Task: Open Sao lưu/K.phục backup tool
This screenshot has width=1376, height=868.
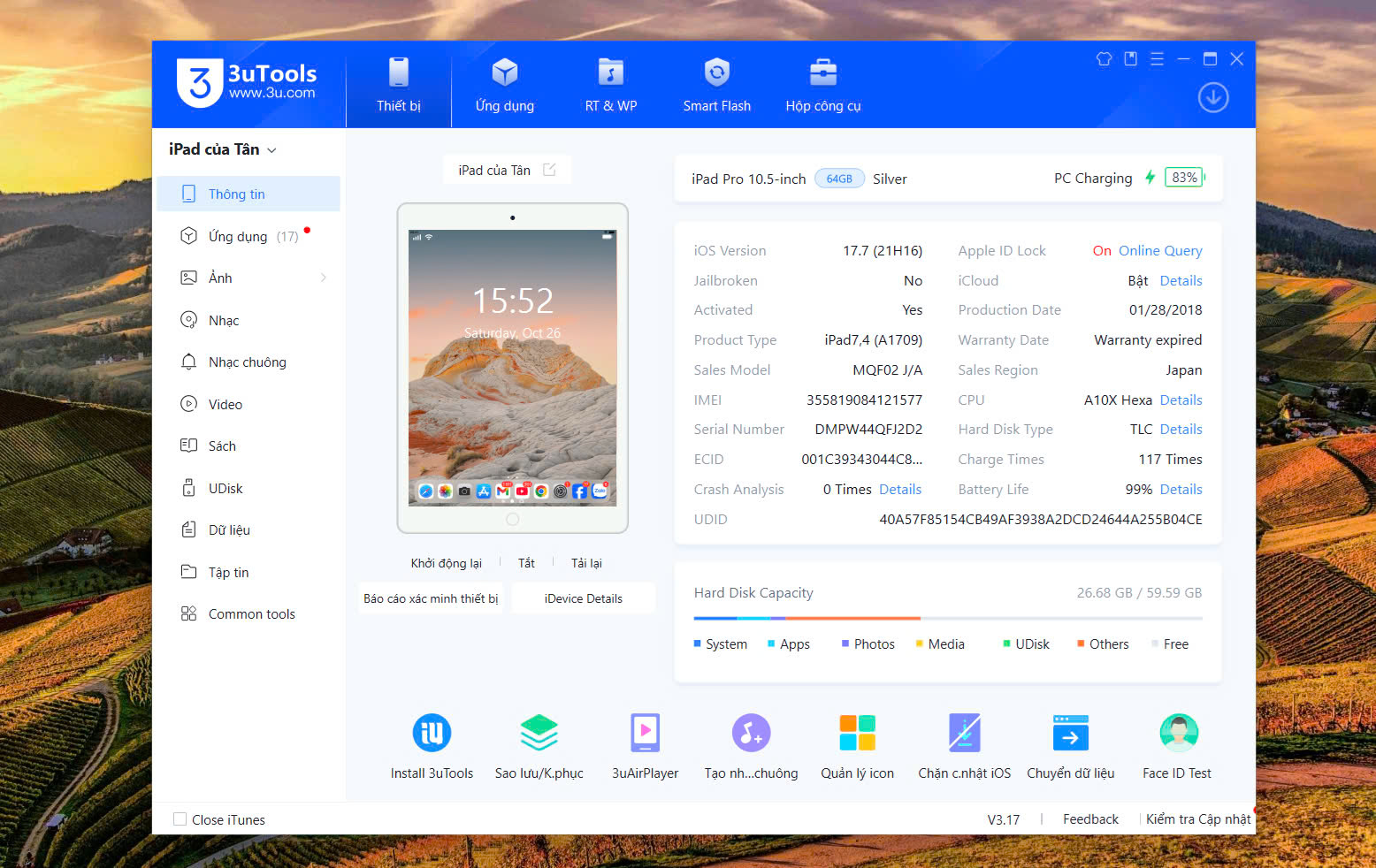Action: pos(539,747)
